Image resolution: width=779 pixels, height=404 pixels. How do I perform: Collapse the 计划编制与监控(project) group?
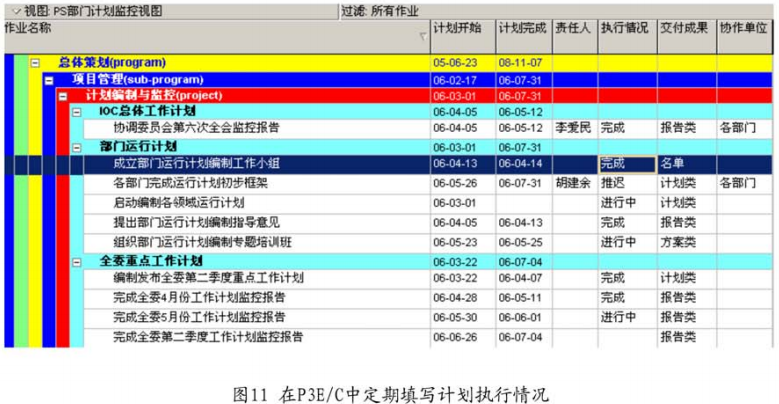click(x=62, y=95)
